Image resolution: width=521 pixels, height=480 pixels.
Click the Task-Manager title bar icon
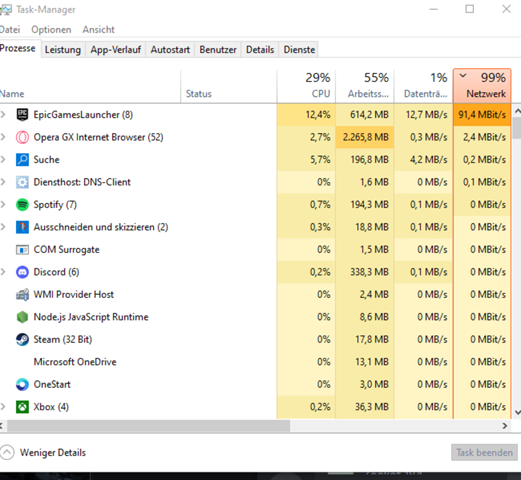(5, 10)
